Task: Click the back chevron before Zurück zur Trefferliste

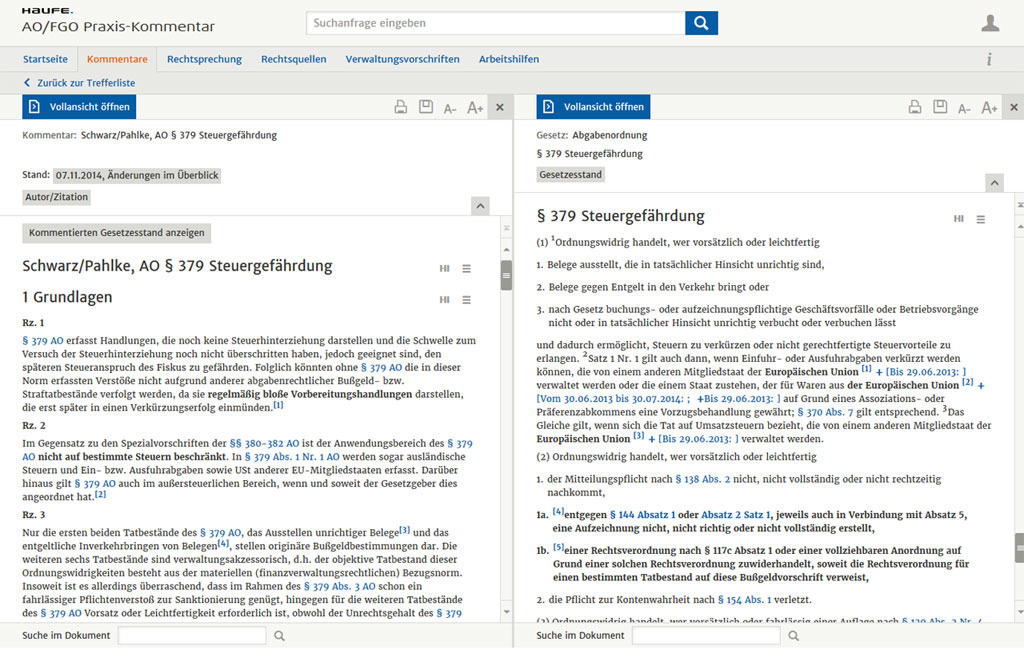Action: pos(27,83)
